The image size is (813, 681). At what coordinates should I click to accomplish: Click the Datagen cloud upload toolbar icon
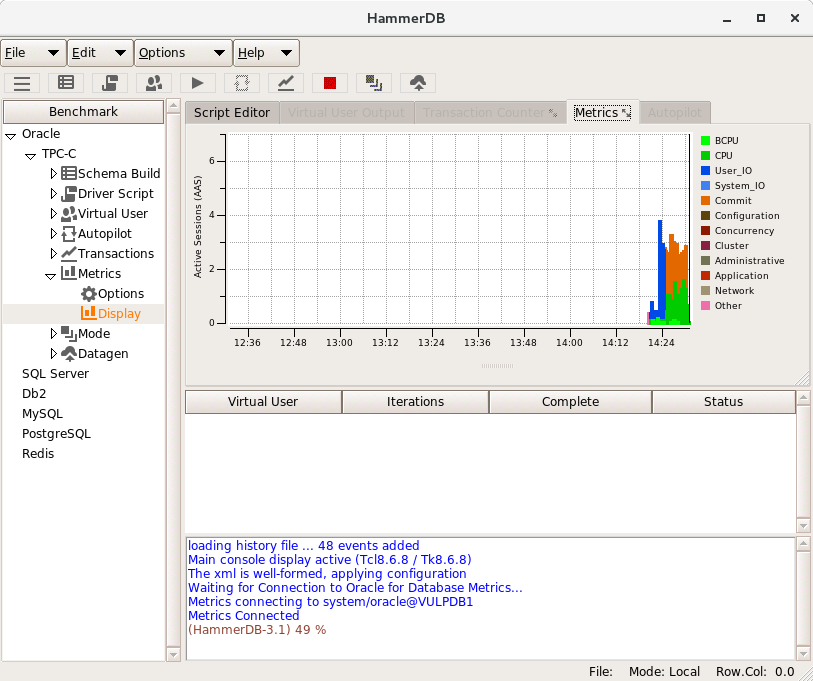pos(418,83)
